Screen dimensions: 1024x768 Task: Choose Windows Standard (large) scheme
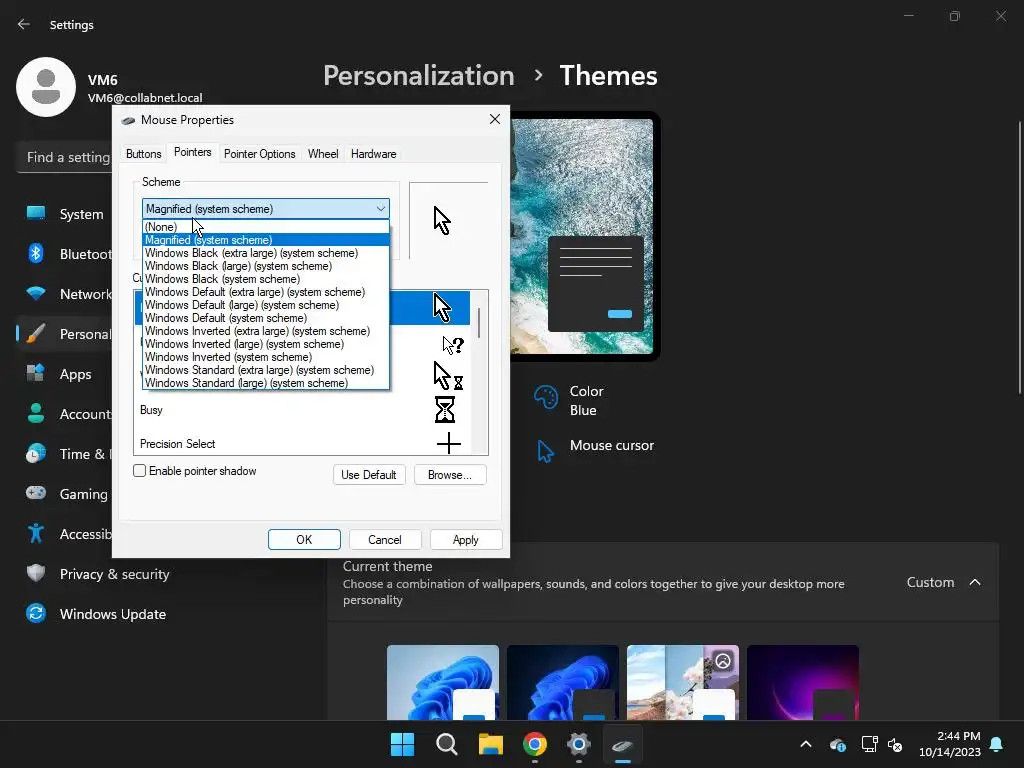coord(266,383)
